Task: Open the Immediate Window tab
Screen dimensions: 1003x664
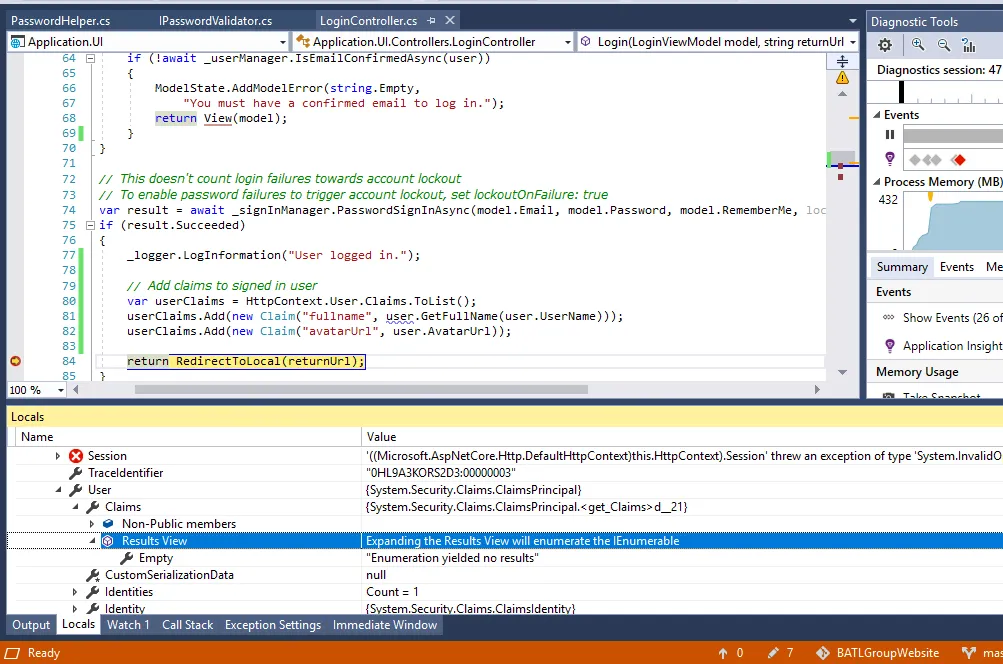Action: (385, 624)
